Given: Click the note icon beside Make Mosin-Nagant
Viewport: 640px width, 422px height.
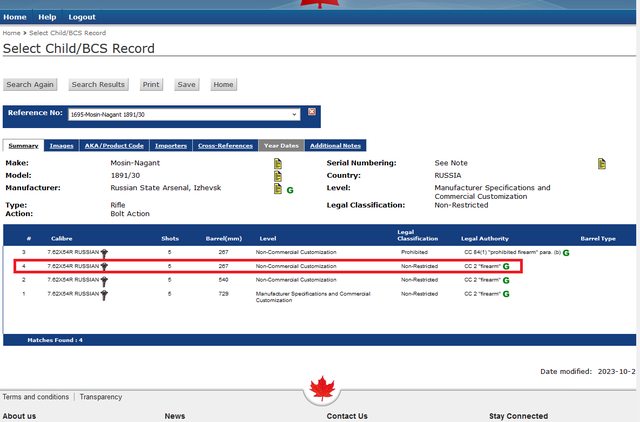Looking at the screenshot, I should (x=278, y=163).
